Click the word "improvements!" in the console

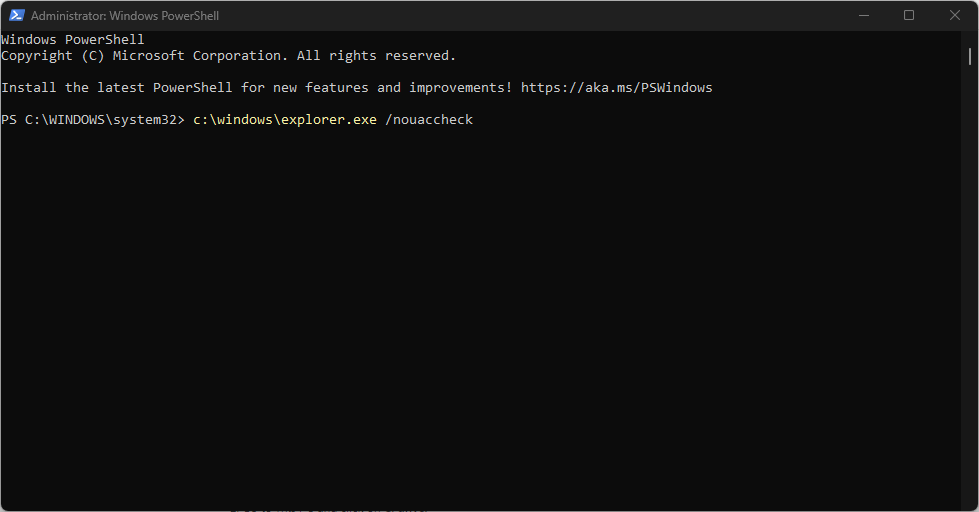click(x=460, y=88)
